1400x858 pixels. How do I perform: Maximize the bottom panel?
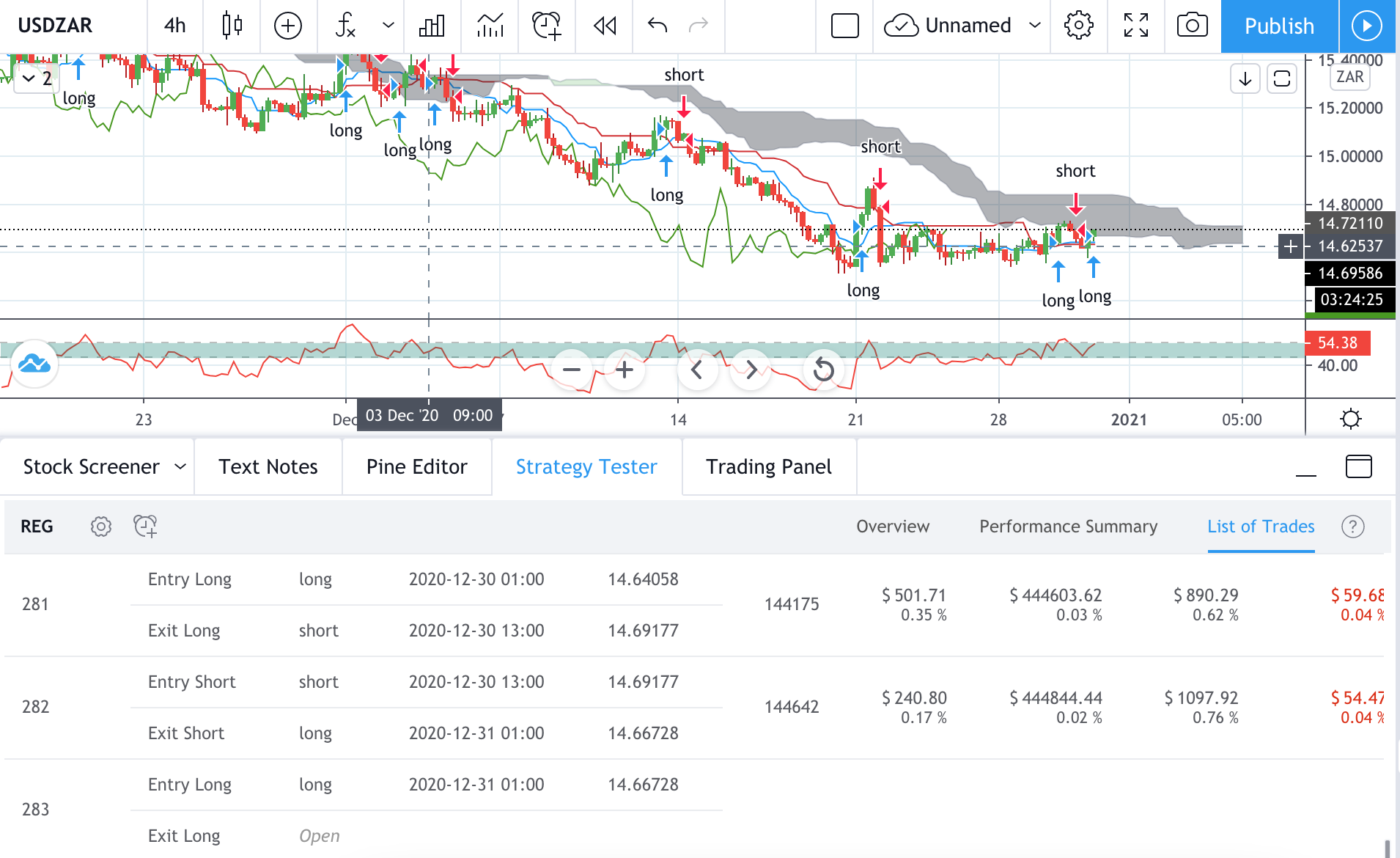tap(1359, 466)
